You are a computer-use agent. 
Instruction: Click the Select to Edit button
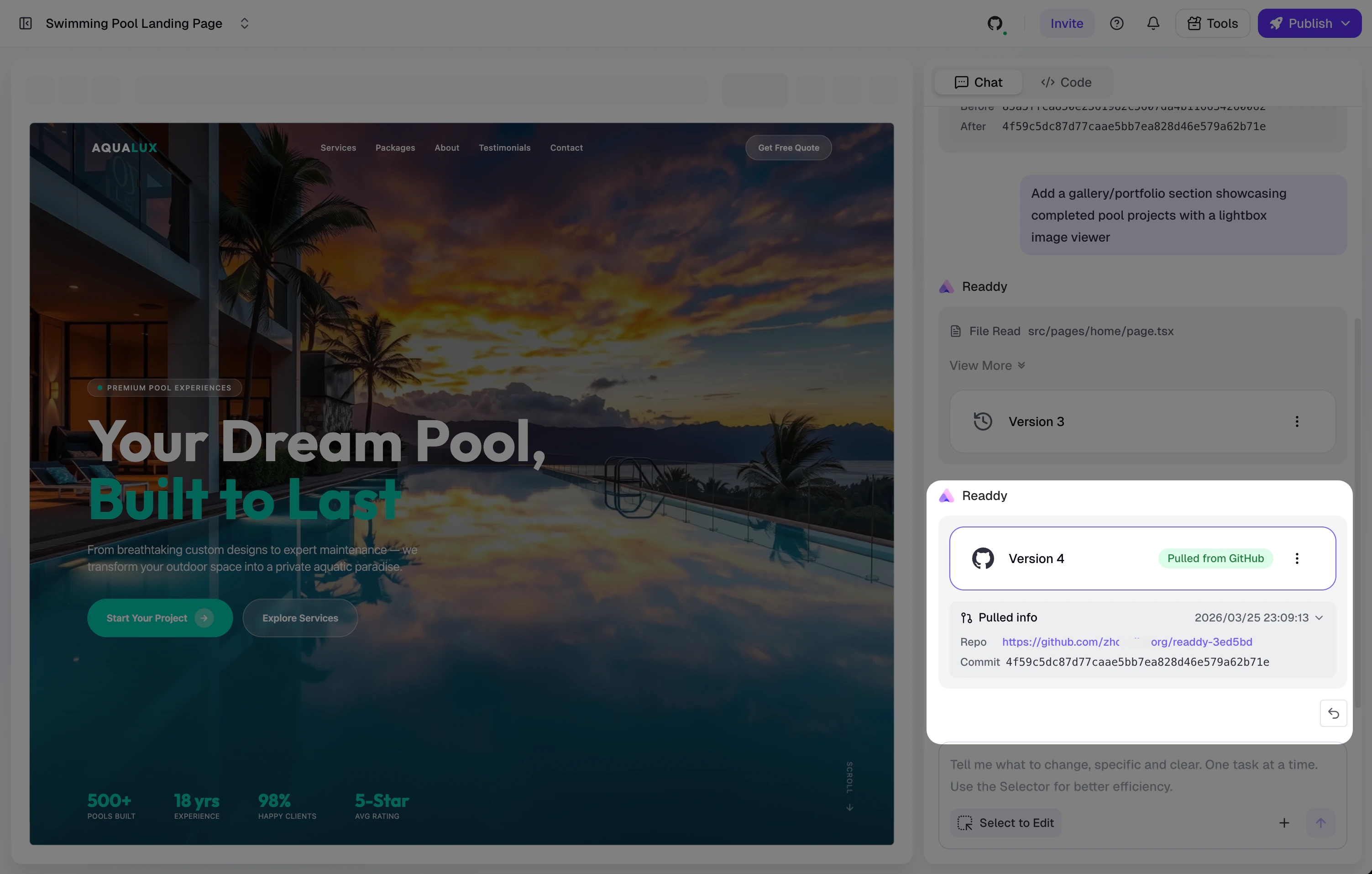coord(1005,823)
